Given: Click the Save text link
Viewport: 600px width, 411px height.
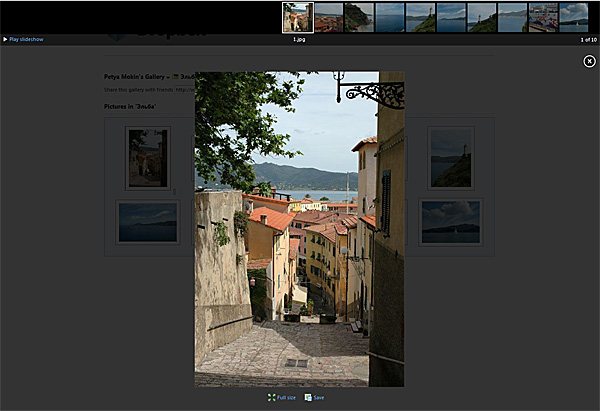Looking at the screenshot, I should [319, 397].
